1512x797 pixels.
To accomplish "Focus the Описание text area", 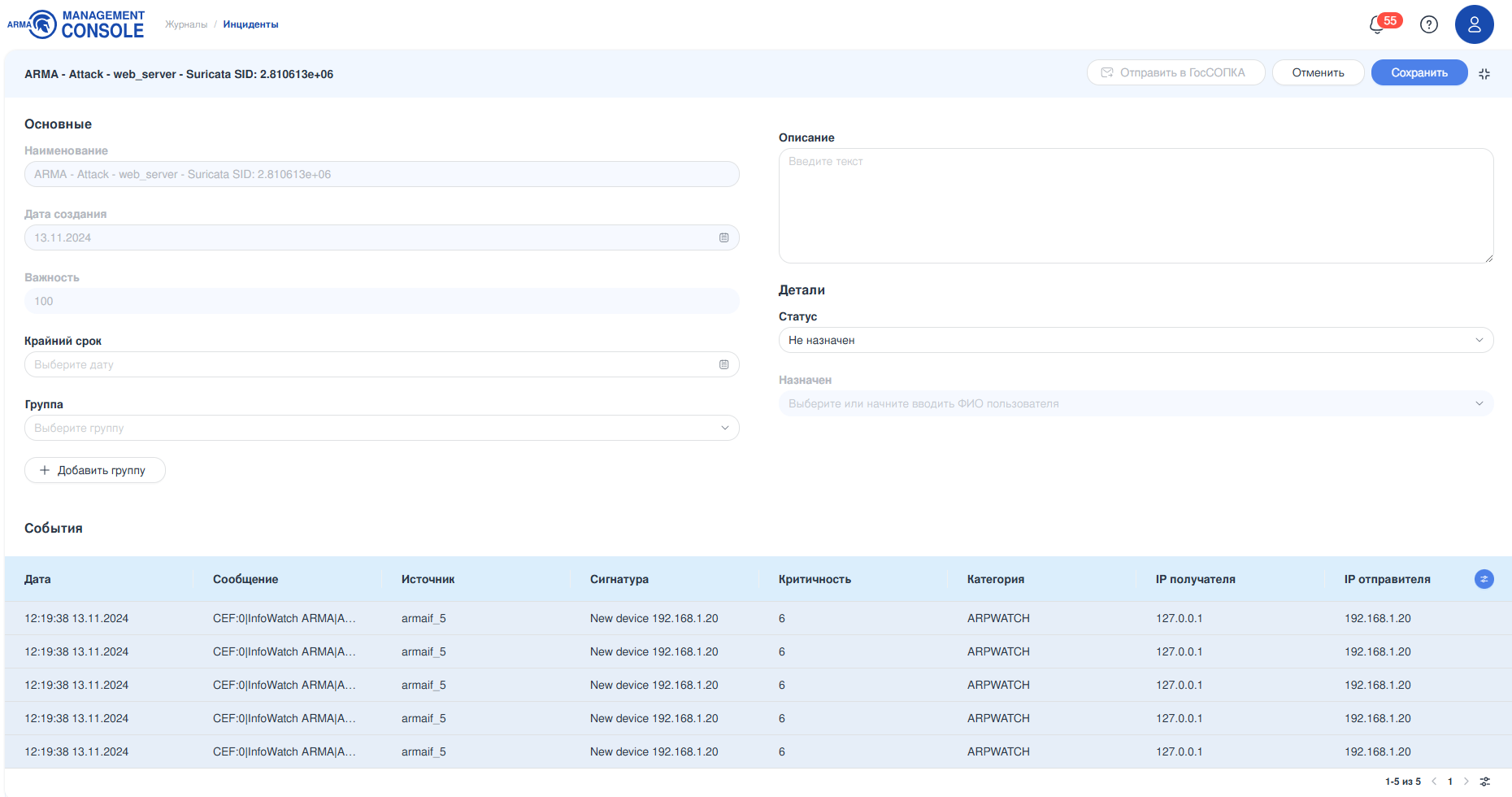I will (1135, 206).
